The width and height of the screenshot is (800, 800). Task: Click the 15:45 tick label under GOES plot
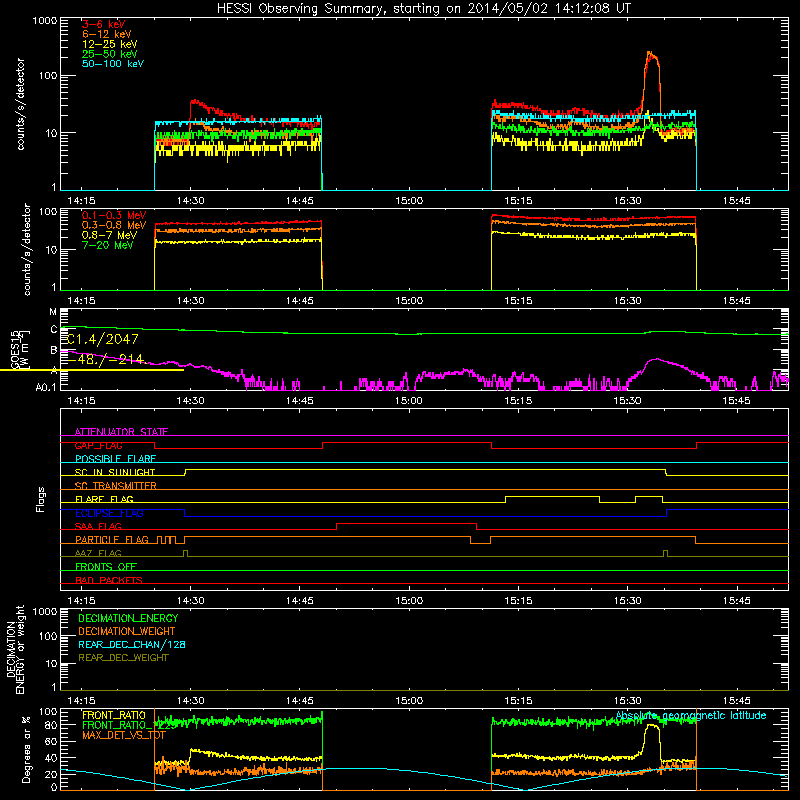tap(736, 401)
